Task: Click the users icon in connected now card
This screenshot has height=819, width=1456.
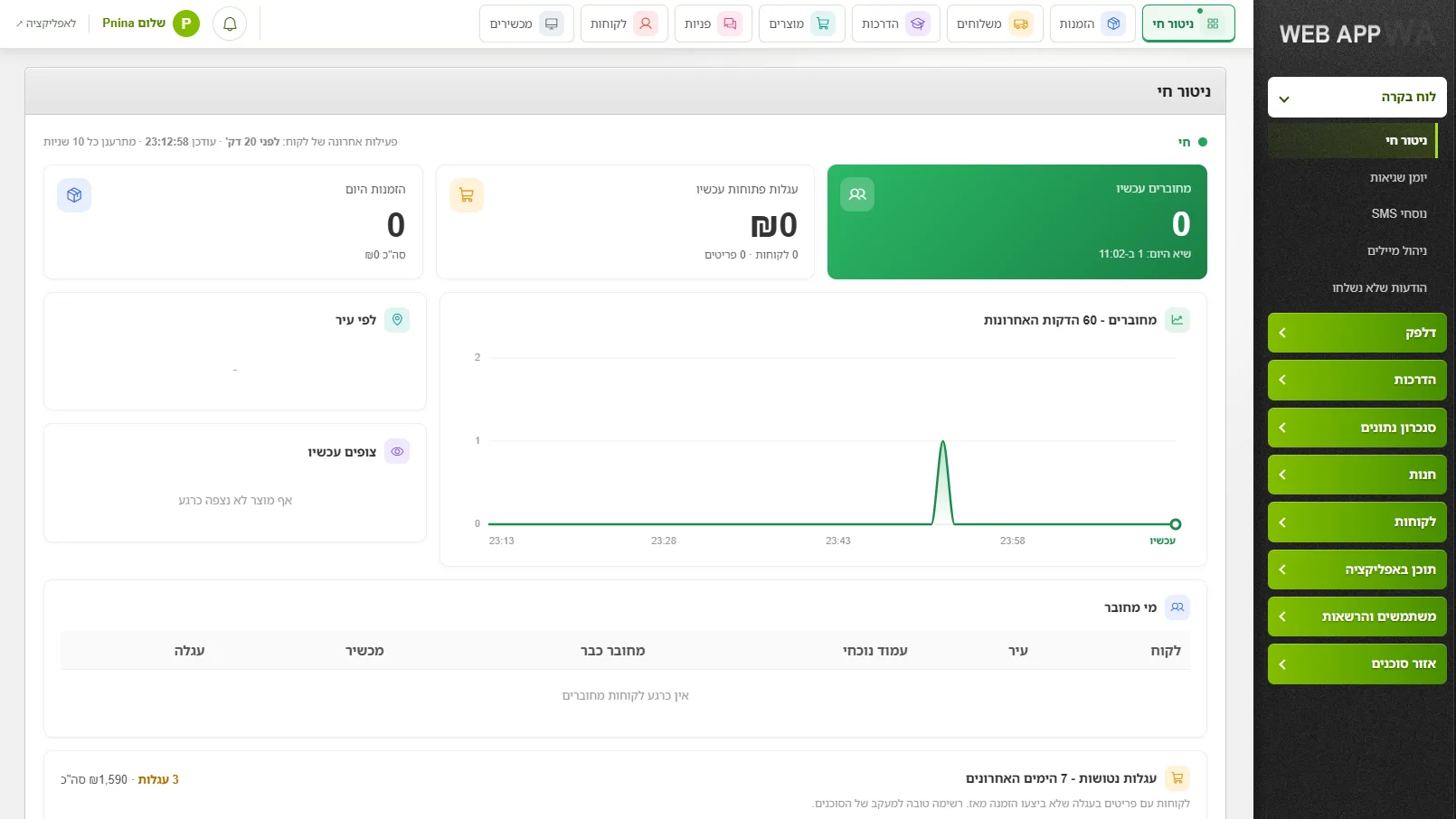Action: (857, 194)
